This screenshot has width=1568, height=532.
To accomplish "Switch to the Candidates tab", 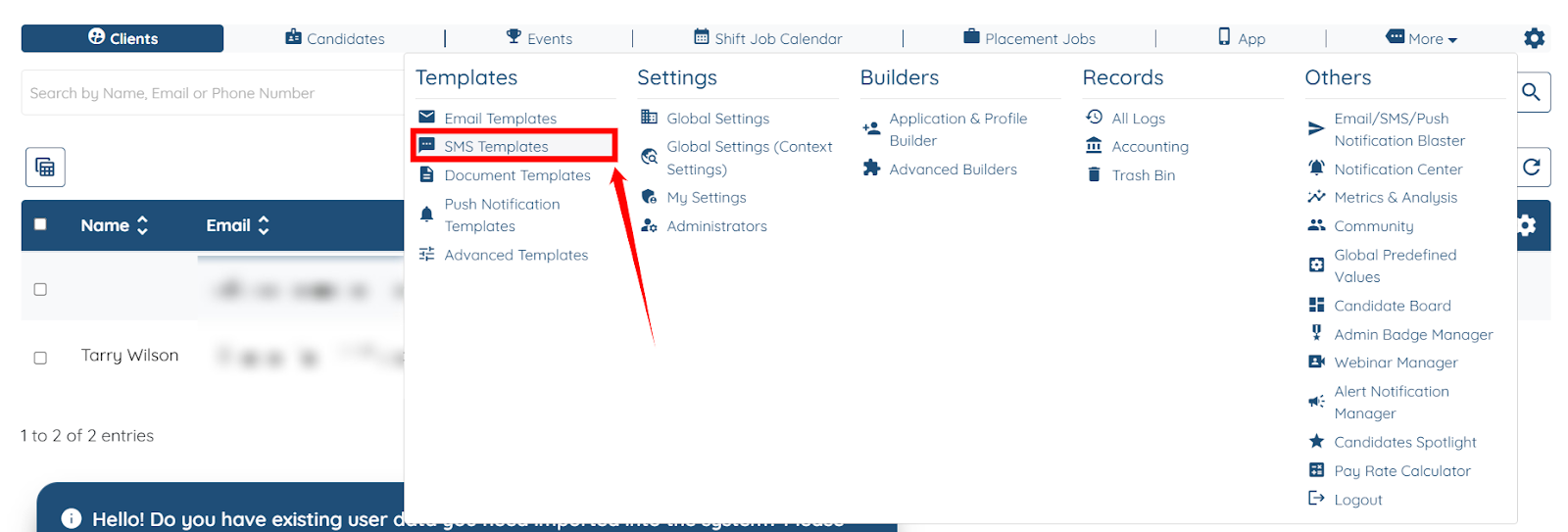I will point(335,38).
